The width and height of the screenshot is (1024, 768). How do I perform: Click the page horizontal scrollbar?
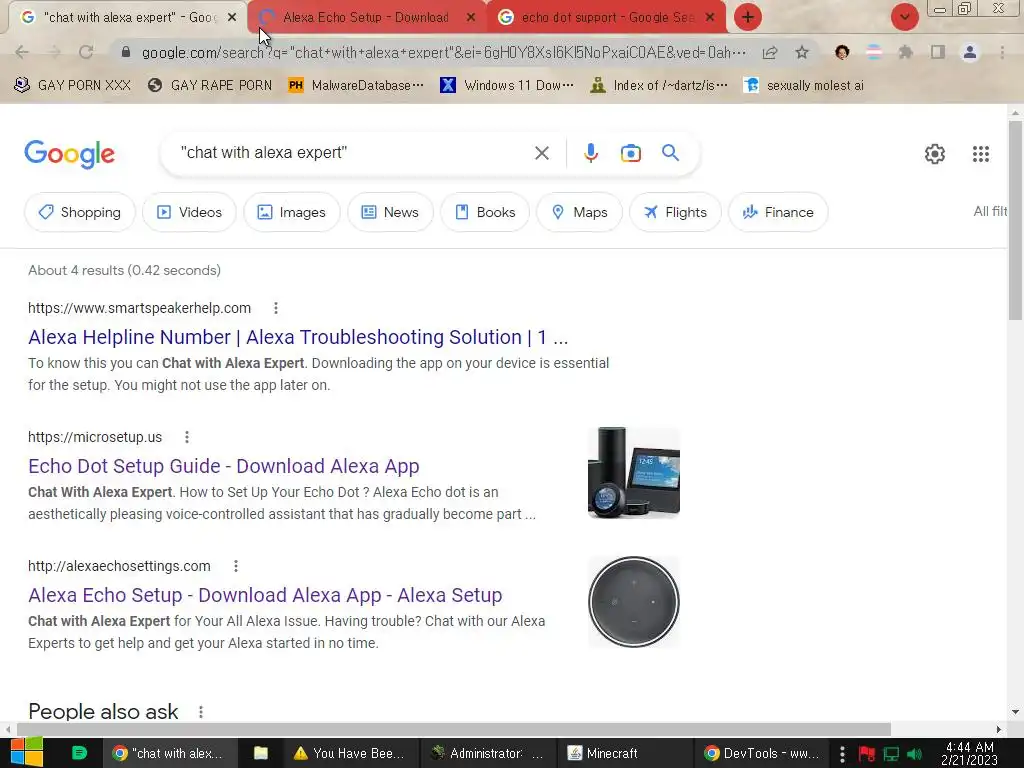pos(454,729)
